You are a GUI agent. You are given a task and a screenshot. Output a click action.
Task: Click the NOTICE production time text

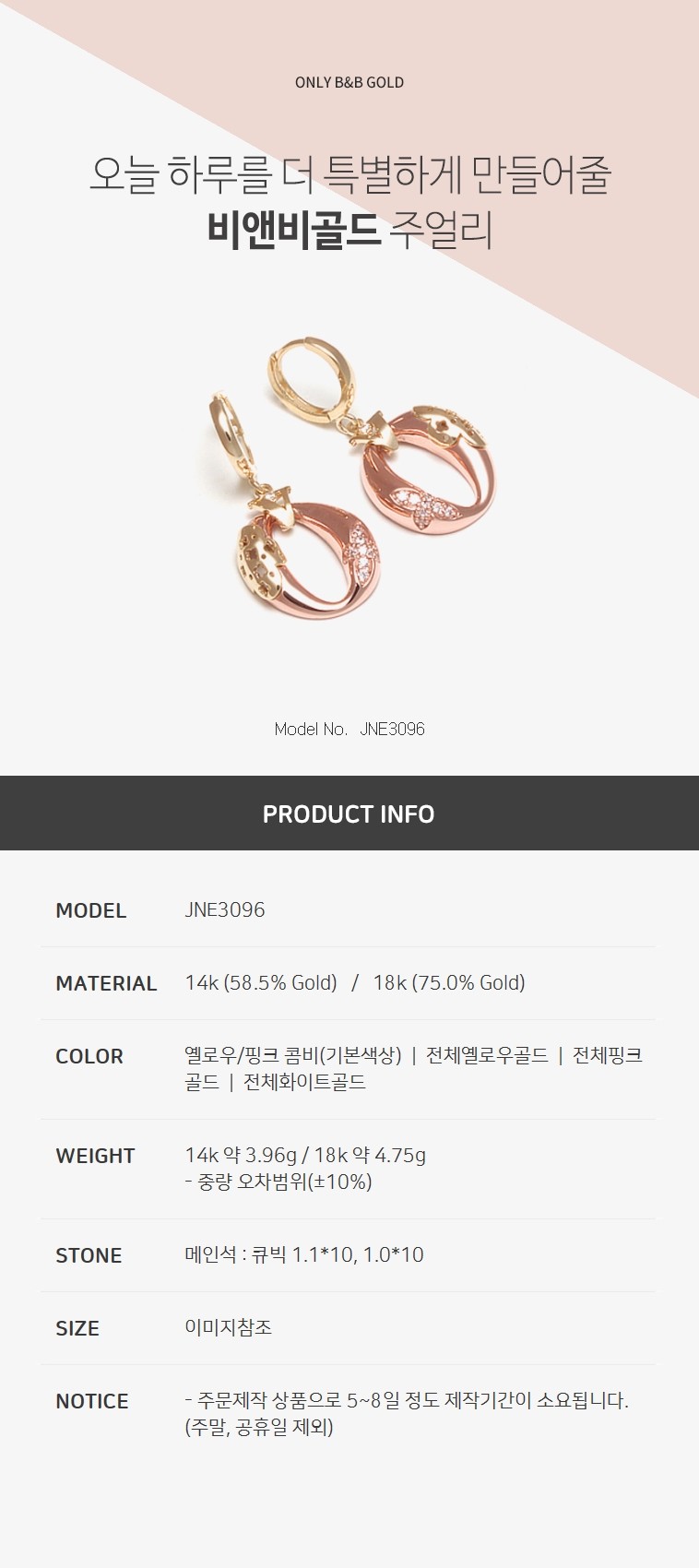pos(407,1413)
